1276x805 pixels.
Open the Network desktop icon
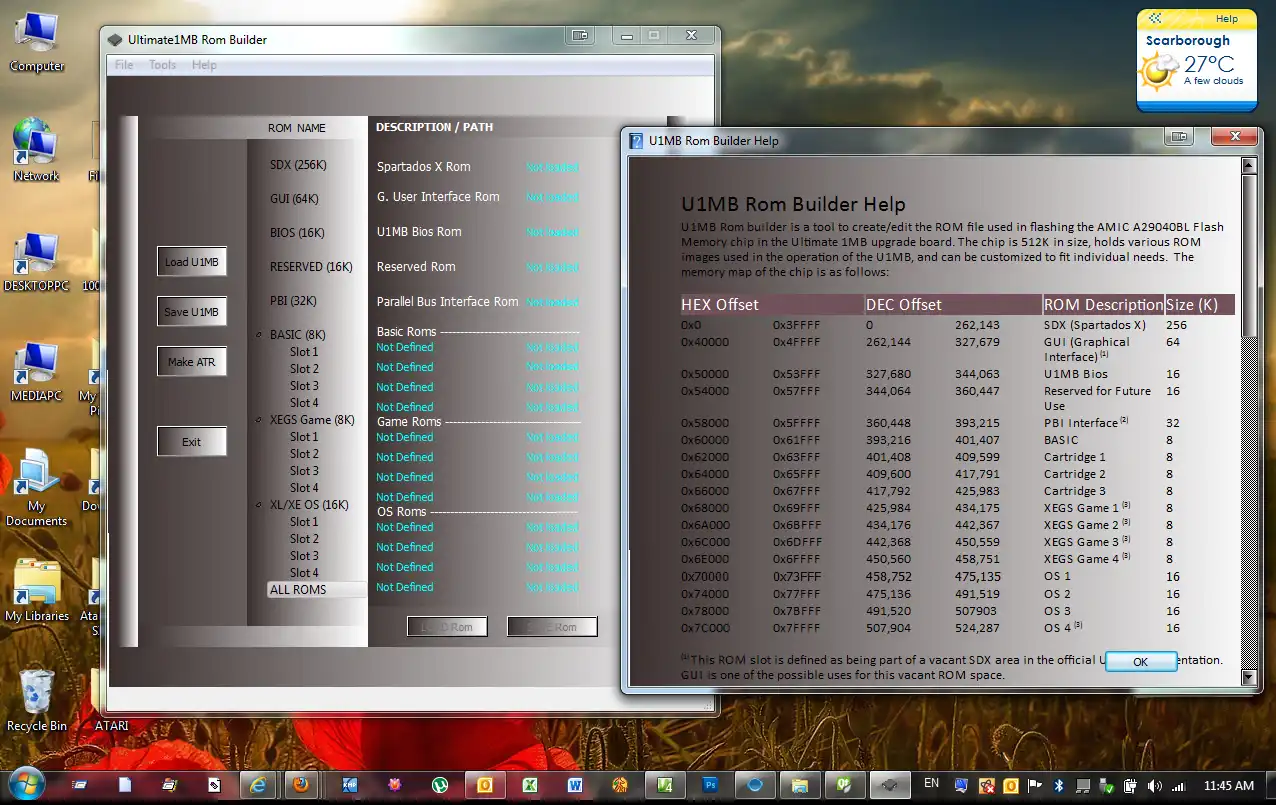(x=37, y=151)
